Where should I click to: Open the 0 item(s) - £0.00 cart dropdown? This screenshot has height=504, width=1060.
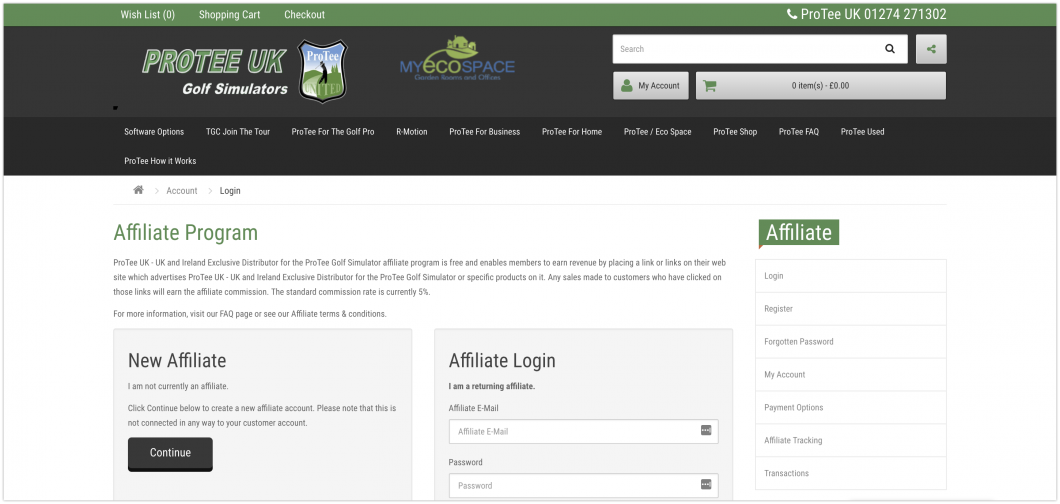[821, 86]
